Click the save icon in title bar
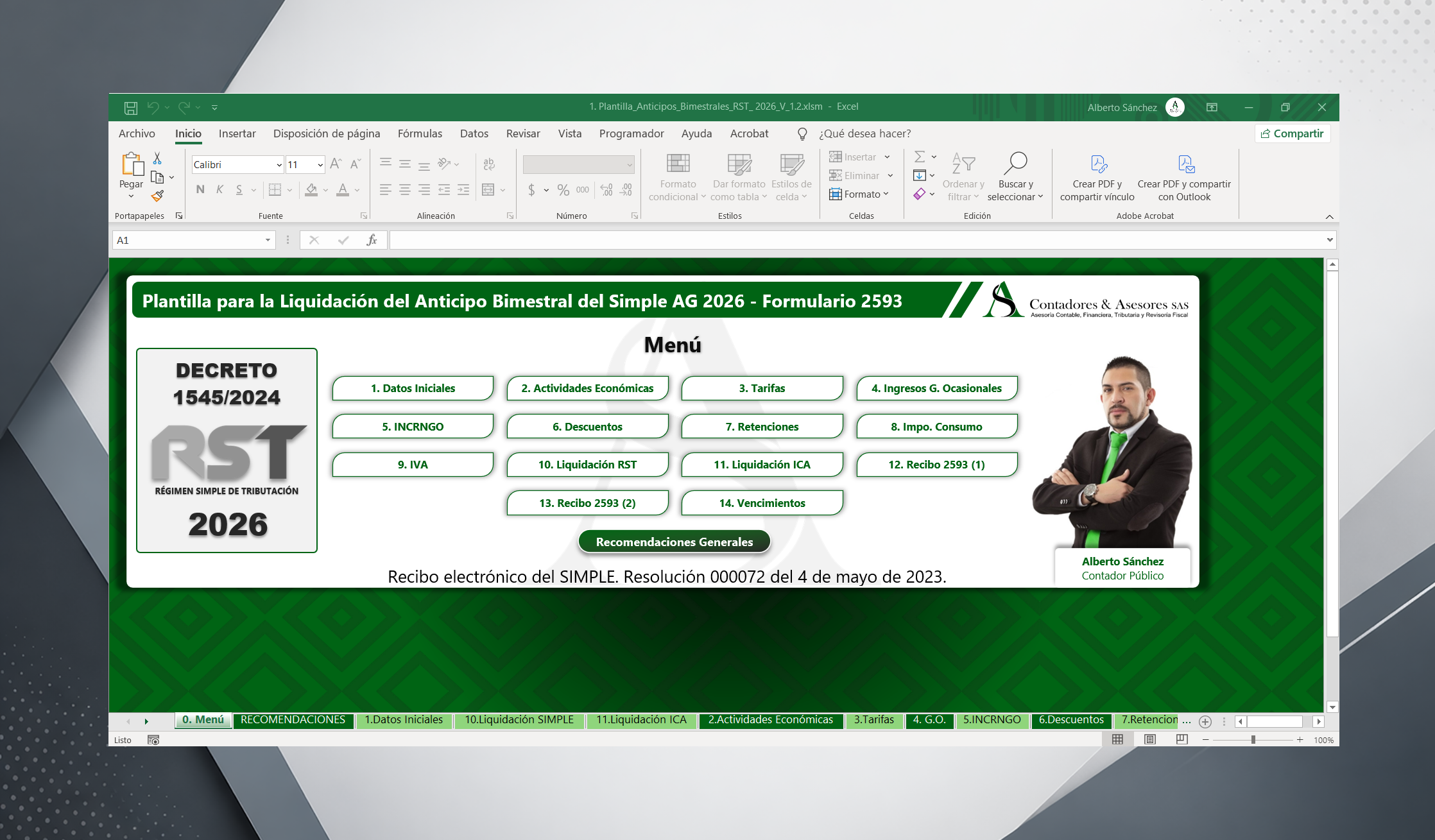 131,107
